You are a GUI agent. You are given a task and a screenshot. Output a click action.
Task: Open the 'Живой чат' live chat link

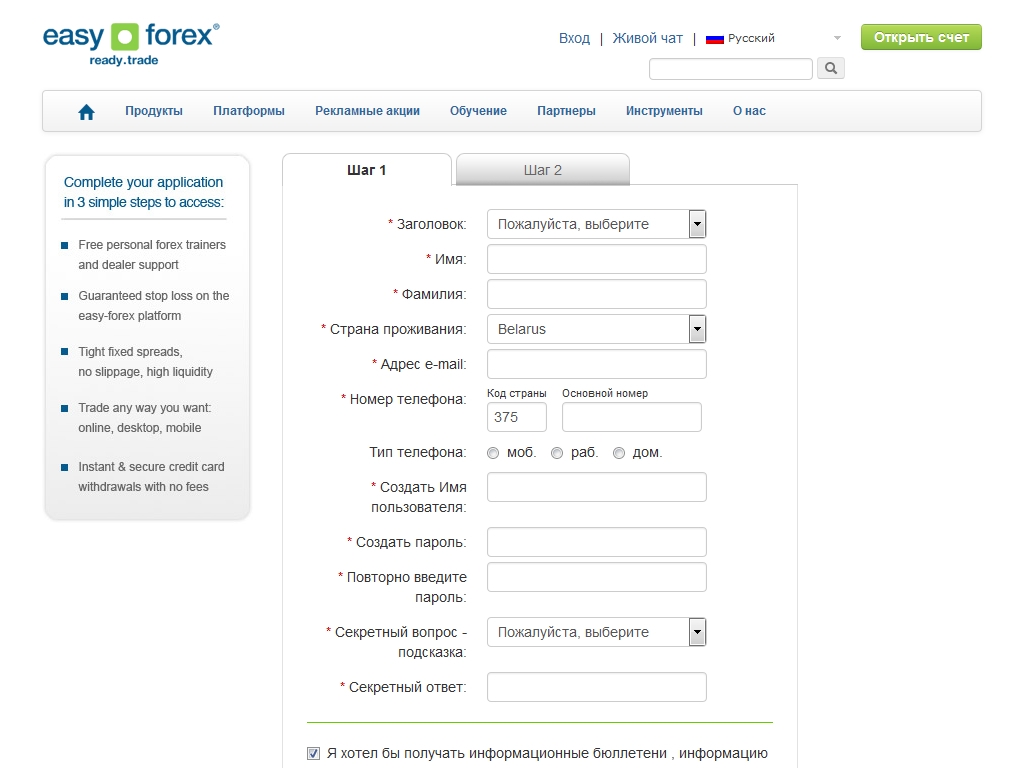647,38
